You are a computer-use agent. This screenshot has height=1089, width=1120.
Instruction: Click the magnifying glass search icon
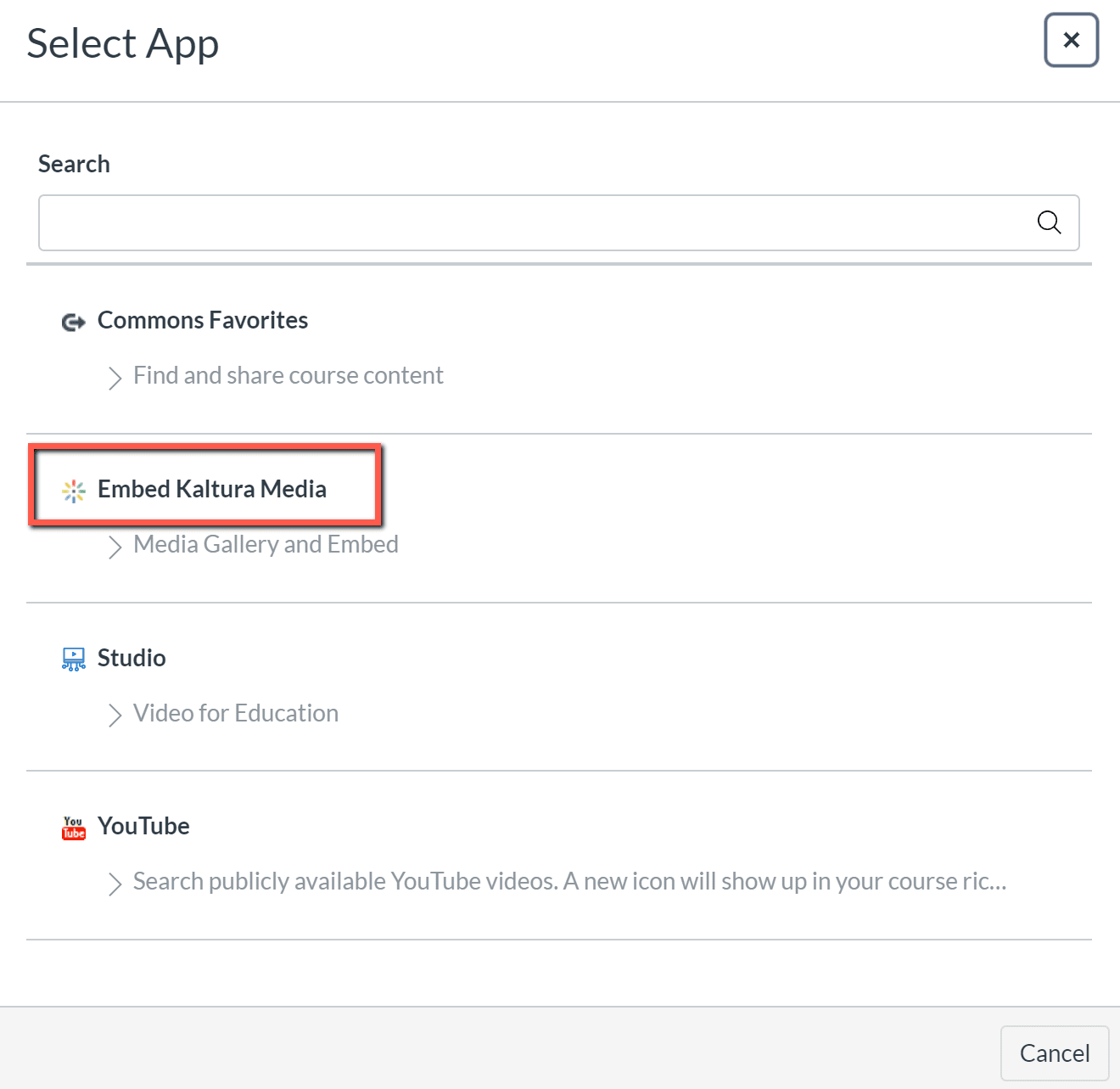1050,222
